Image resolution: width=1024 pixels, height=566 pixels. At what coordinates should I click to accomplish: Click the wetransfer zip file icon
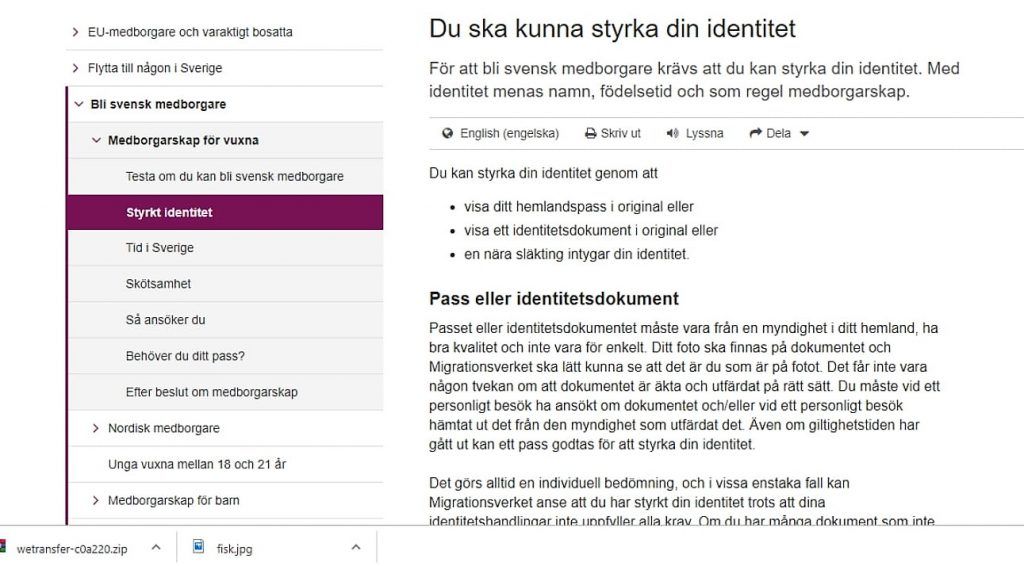(3, 547)
